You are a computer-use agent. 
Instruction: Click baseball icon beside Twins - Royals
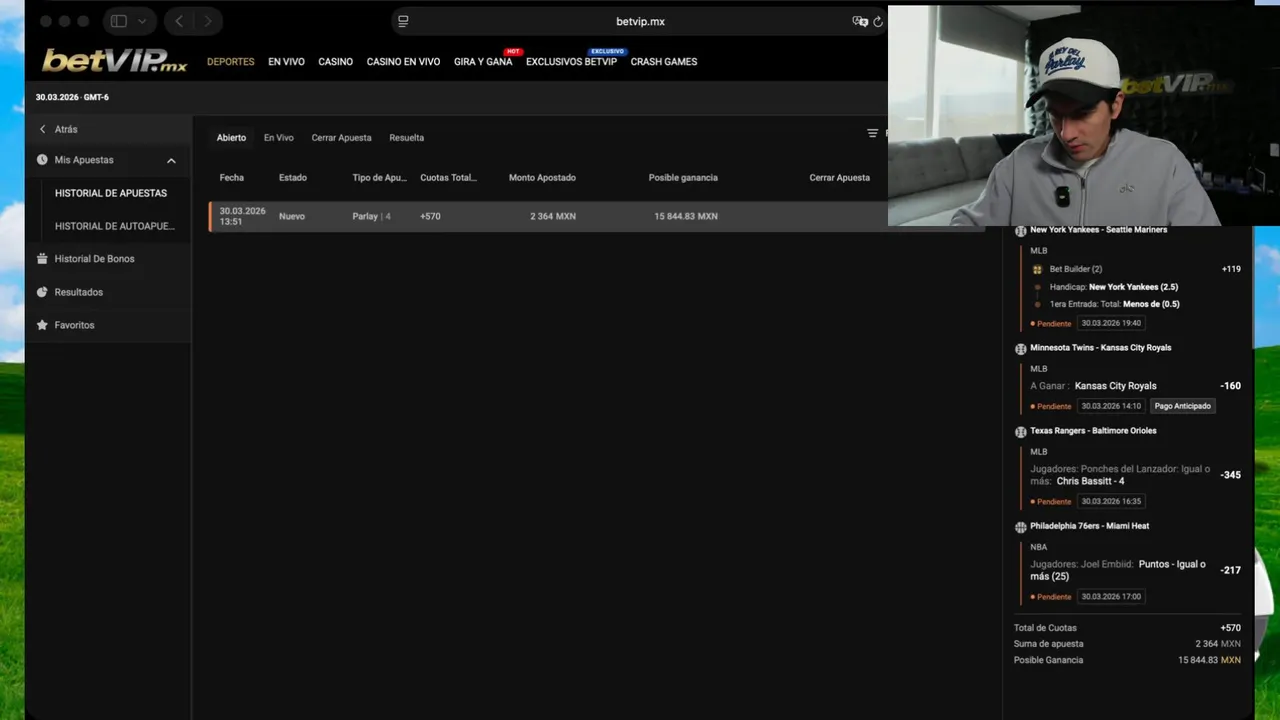point(1021,349)
